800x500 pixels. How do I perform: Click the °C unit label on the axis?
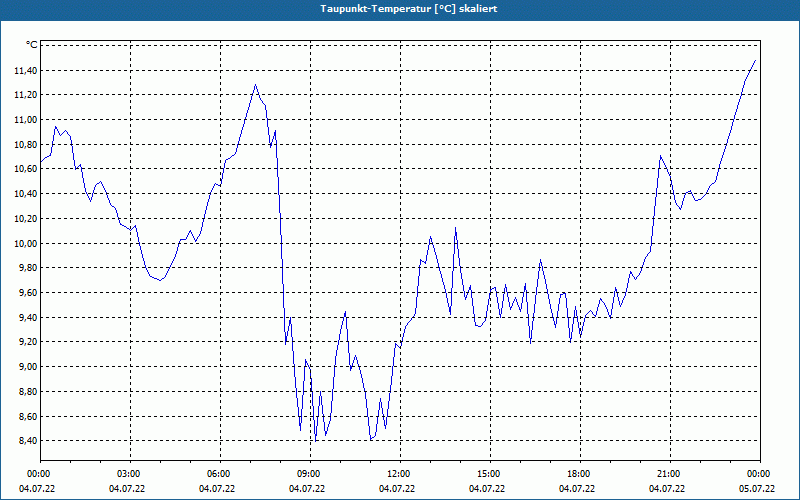click(x=32, y=45)
